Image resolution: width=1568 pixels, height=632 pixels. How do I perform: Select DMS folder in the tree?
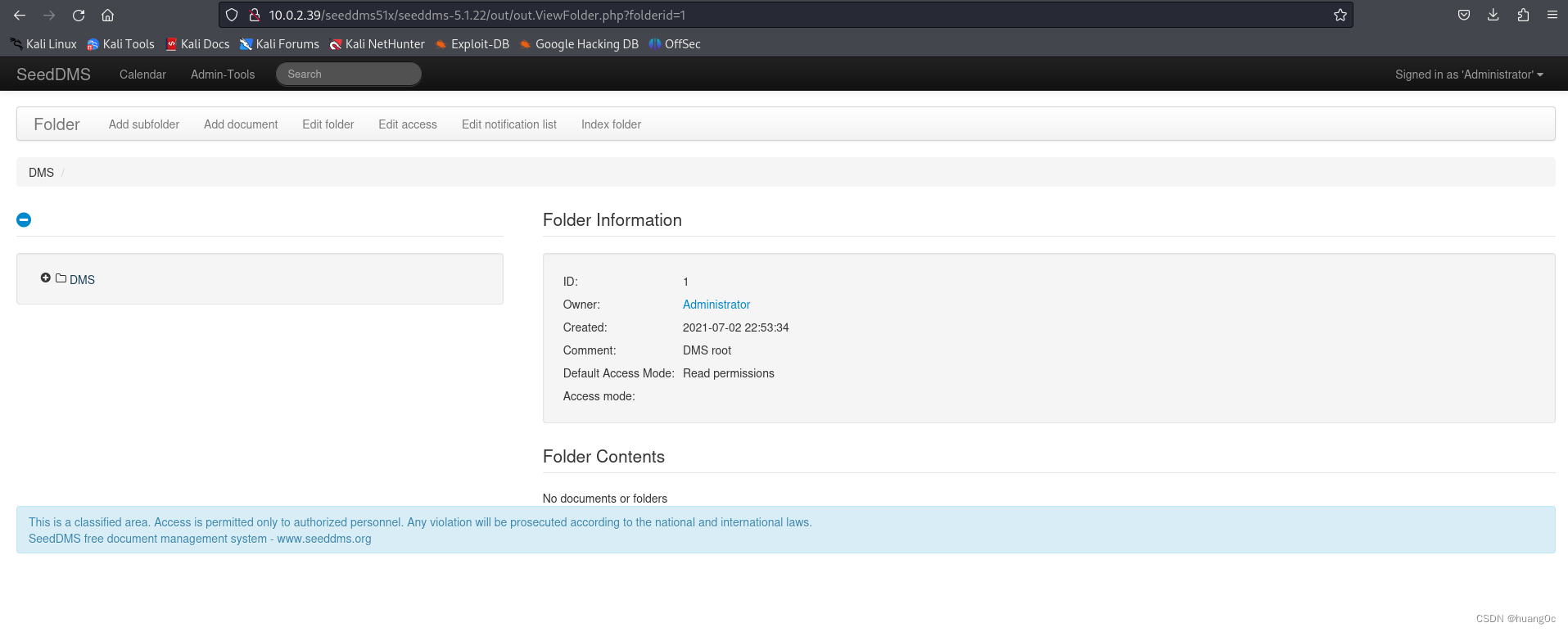[82, 280]
